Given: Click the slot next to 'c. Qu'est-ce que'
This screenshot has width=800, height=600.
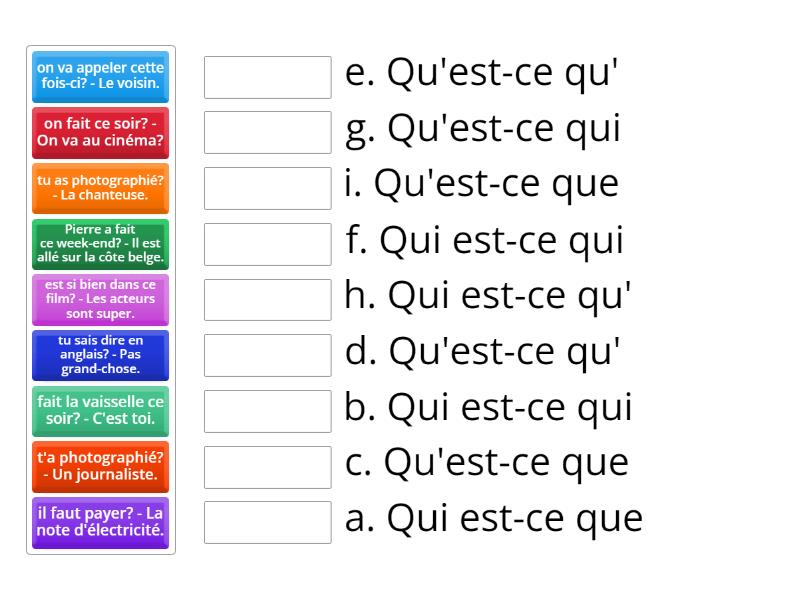Looking at the screenshot, I should coord(268,467).
